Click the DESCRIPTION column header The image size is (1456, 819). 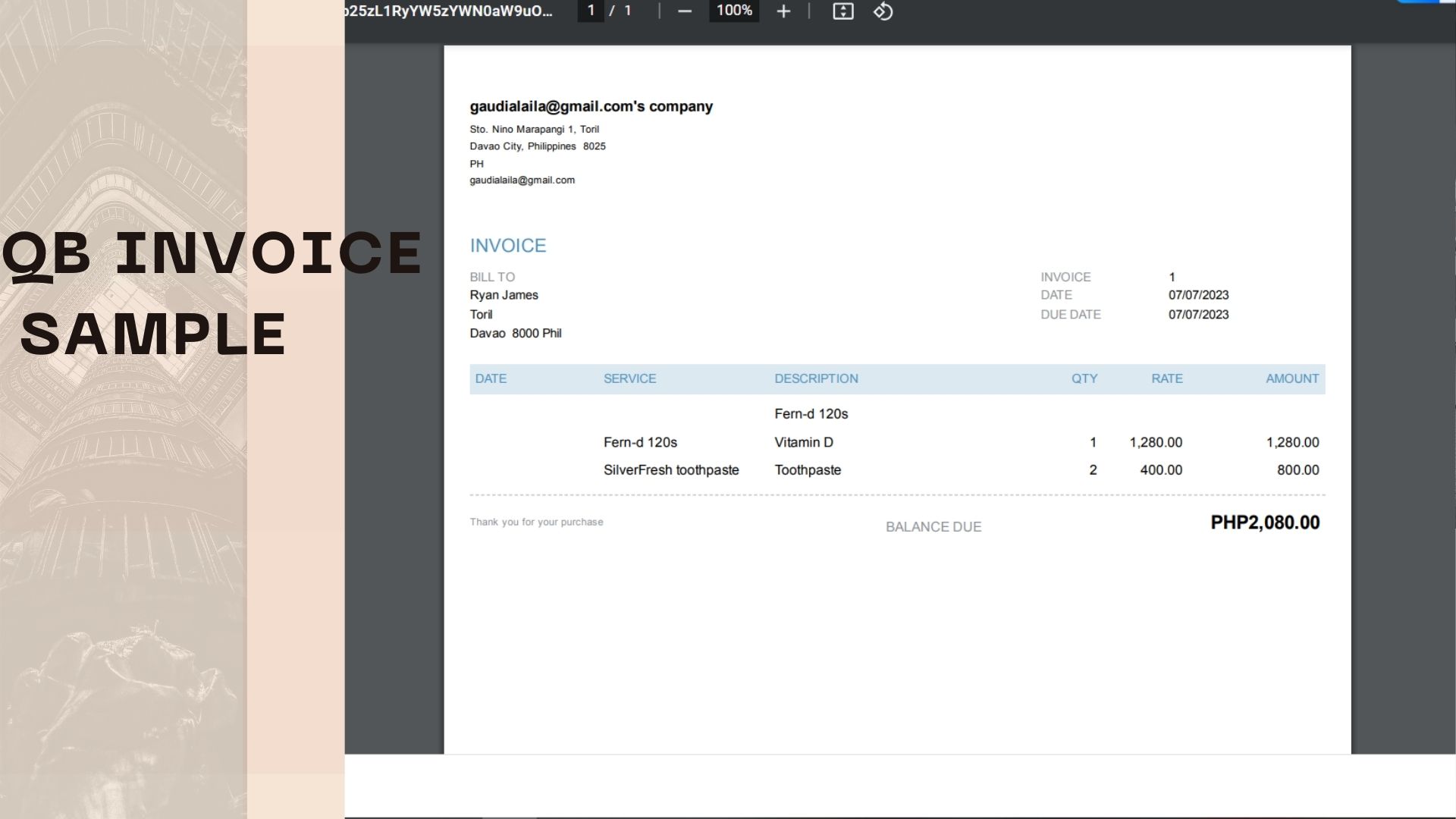coord(816,378)
